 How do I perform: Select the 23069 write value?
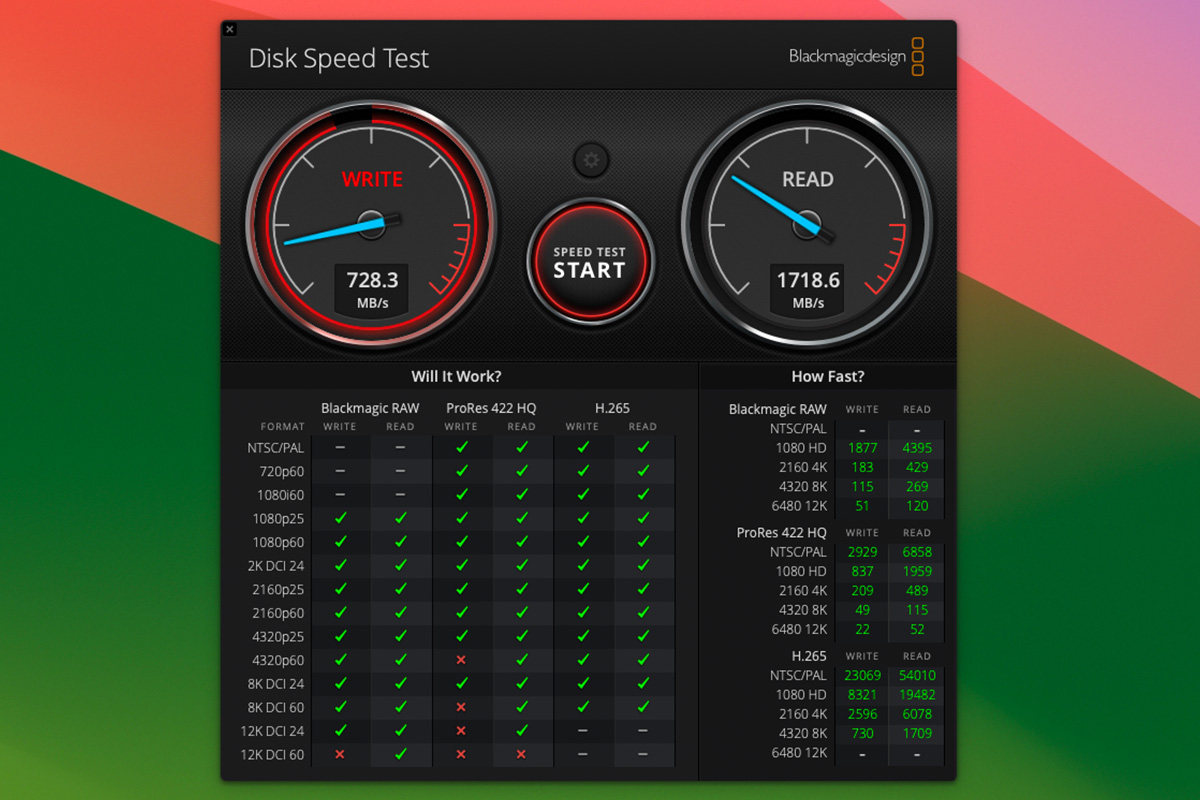point(862,675)
